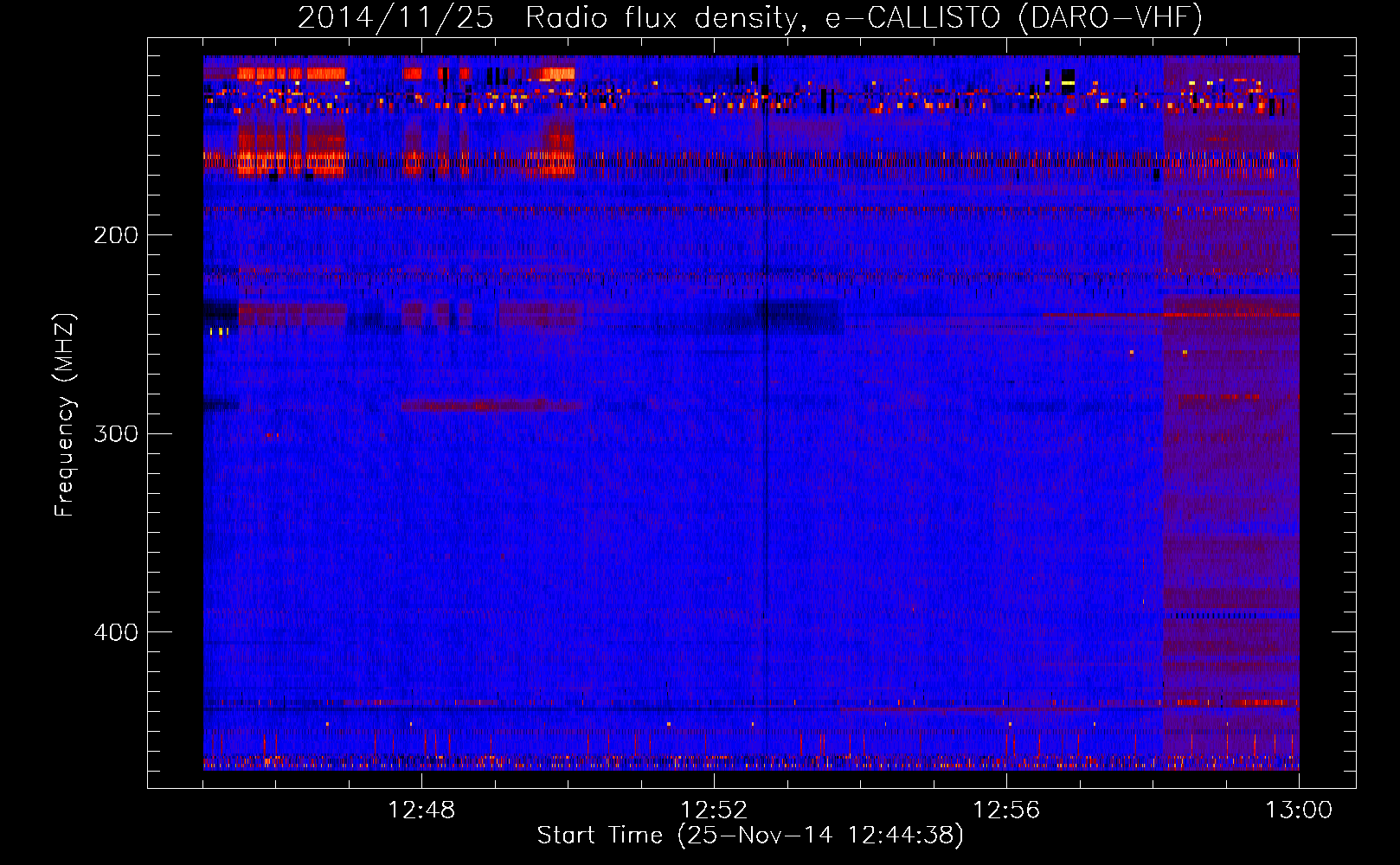
Task: Select the 200 frequency tick label
Action: coord(116,235)
